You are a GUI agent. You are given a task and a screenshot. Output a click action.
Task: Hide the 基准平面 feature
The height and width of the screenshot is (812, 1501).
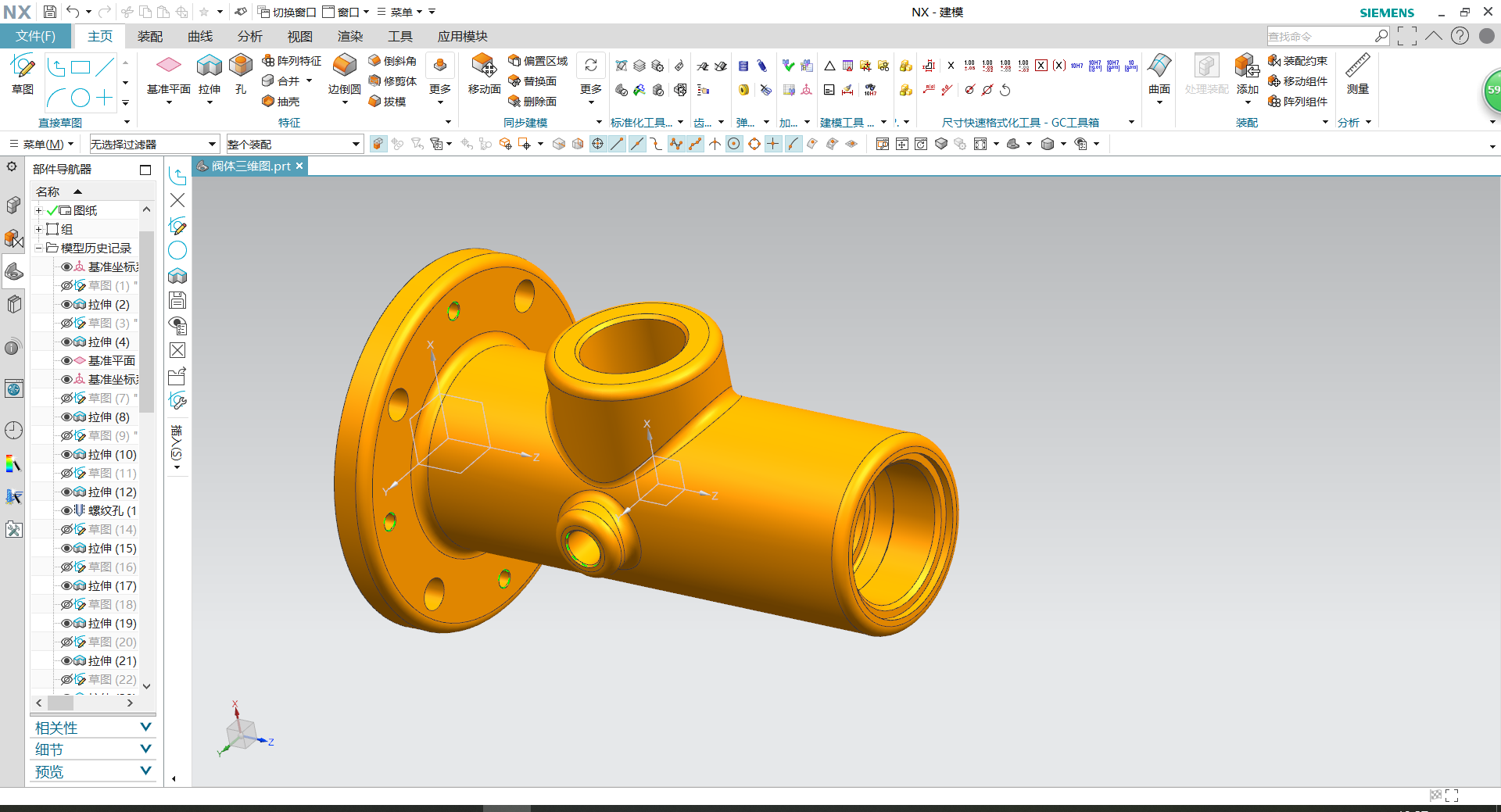pos(66,361)
